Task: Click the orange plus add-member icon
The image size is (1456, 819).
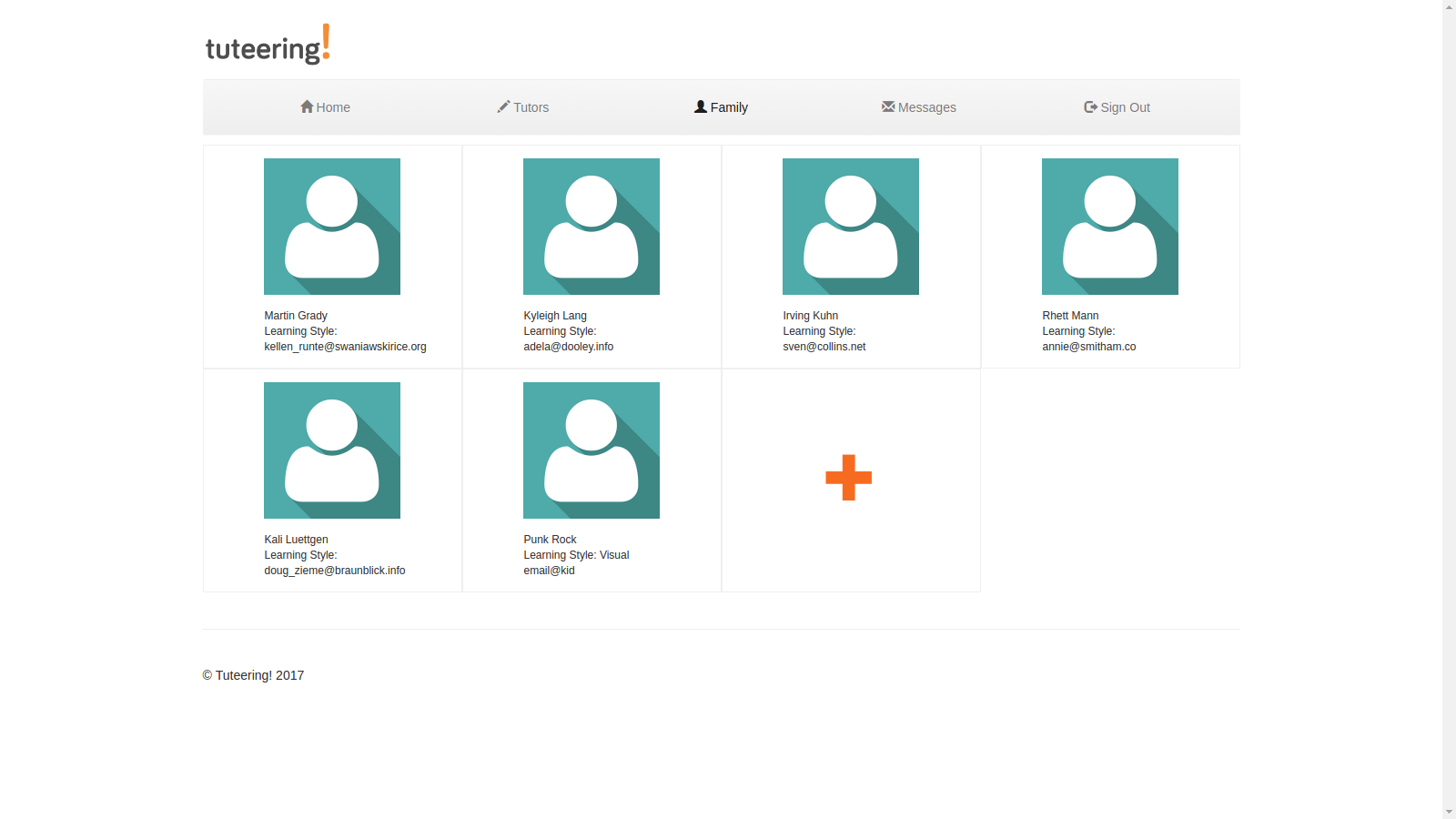Action: coord(849,478)
